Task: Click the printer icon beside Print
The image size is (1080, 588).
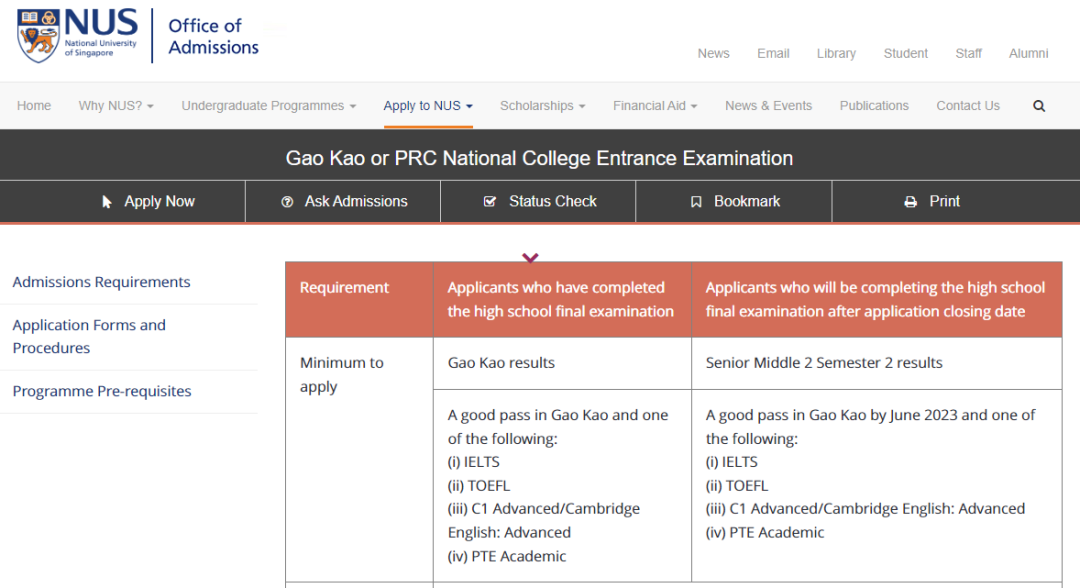Action: (x=911, y=202)
